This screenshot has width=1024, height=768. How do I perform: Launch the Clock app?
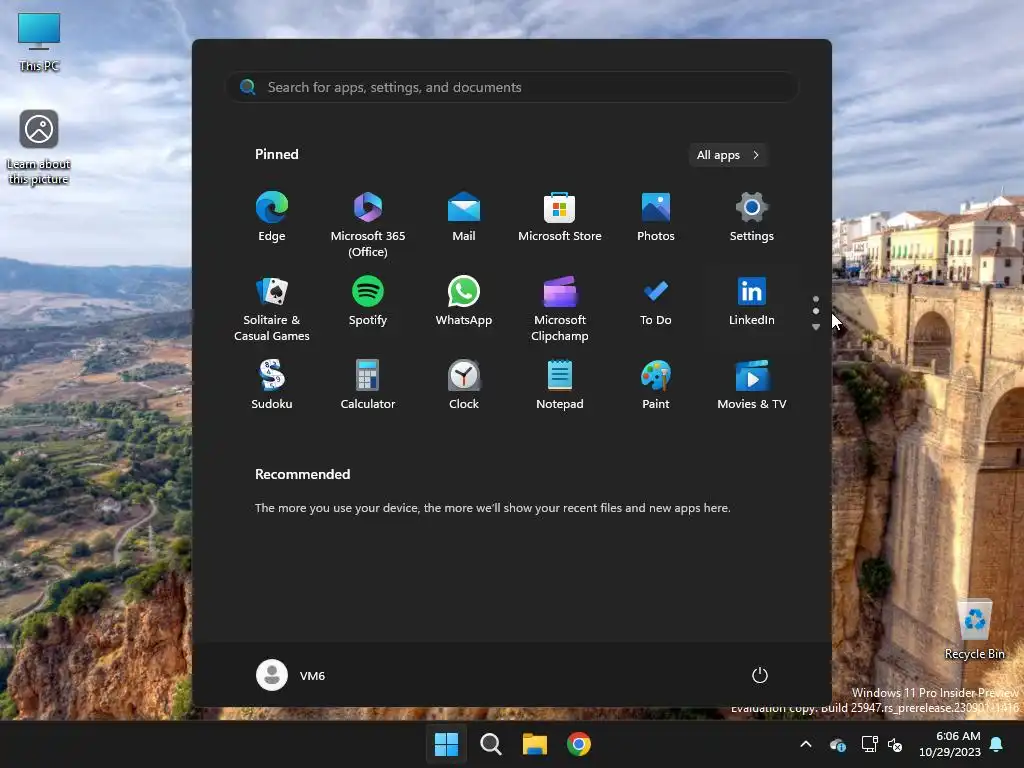pos(464,385)
